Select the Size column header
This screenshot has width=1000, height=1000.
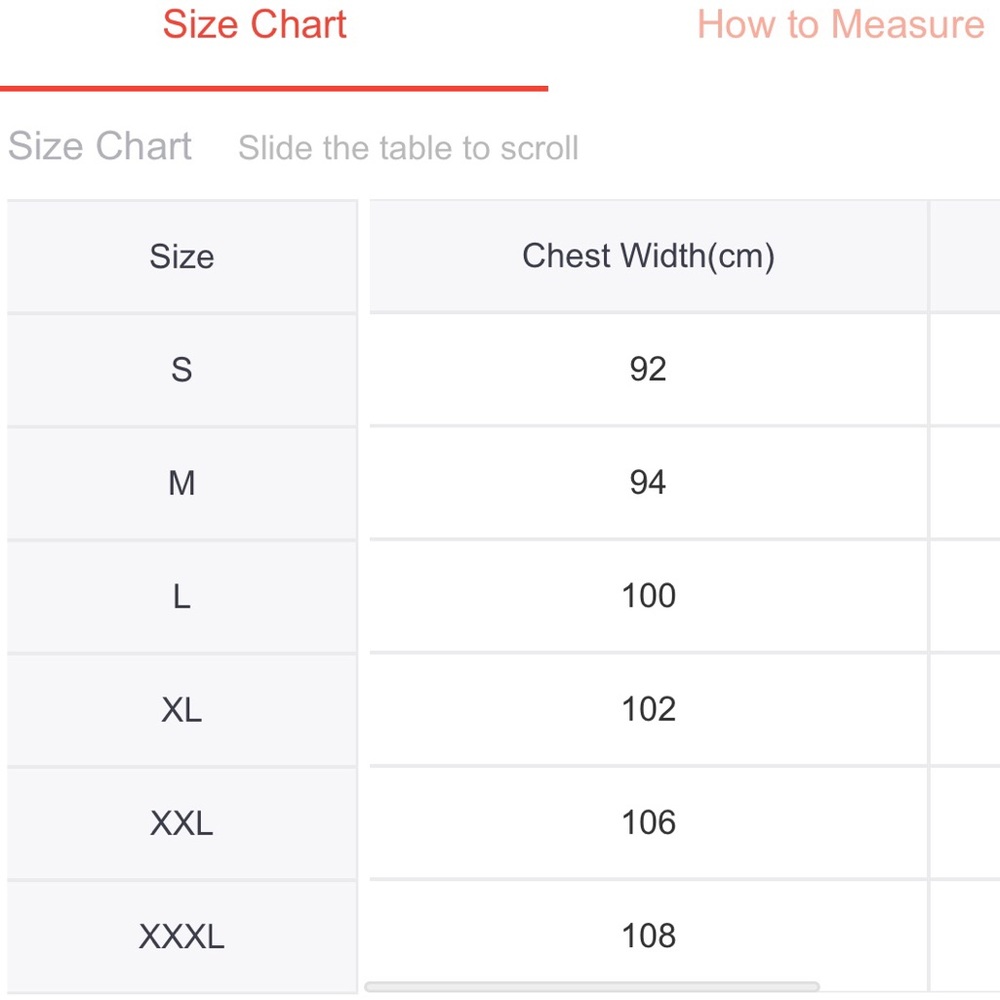pyautogui.click(x=182, y=256)
